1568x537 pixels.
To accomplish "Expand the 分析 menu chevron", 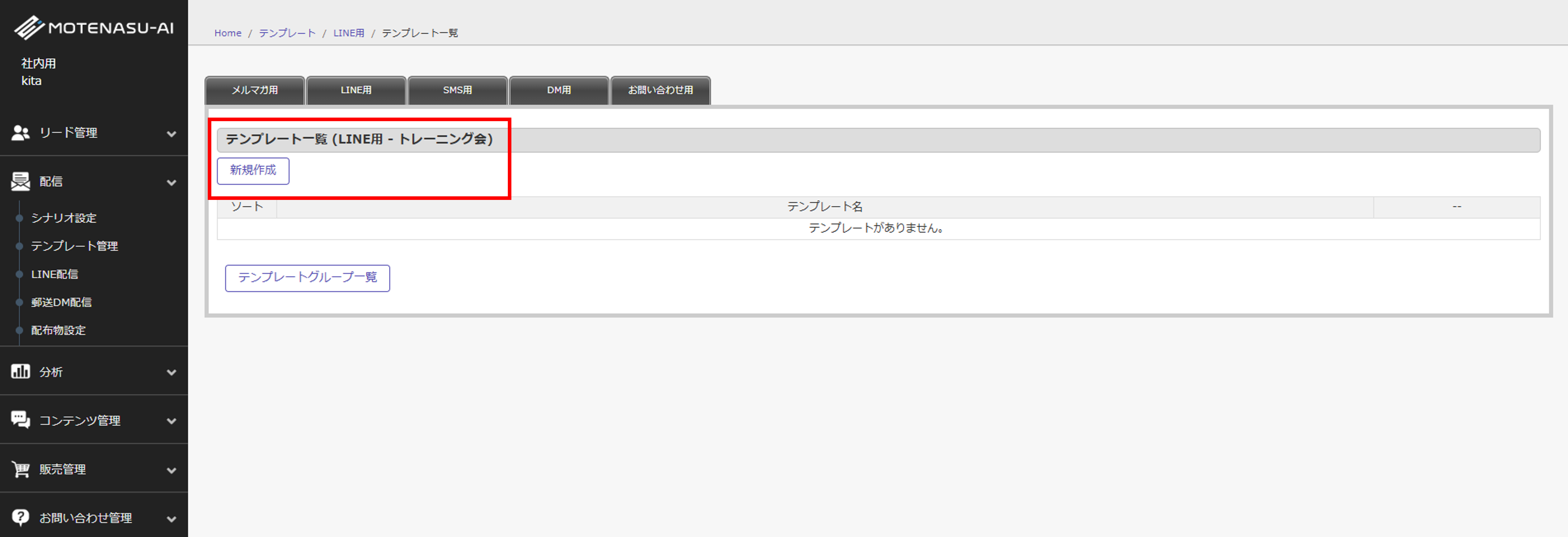I will click(x=172, y=372).
